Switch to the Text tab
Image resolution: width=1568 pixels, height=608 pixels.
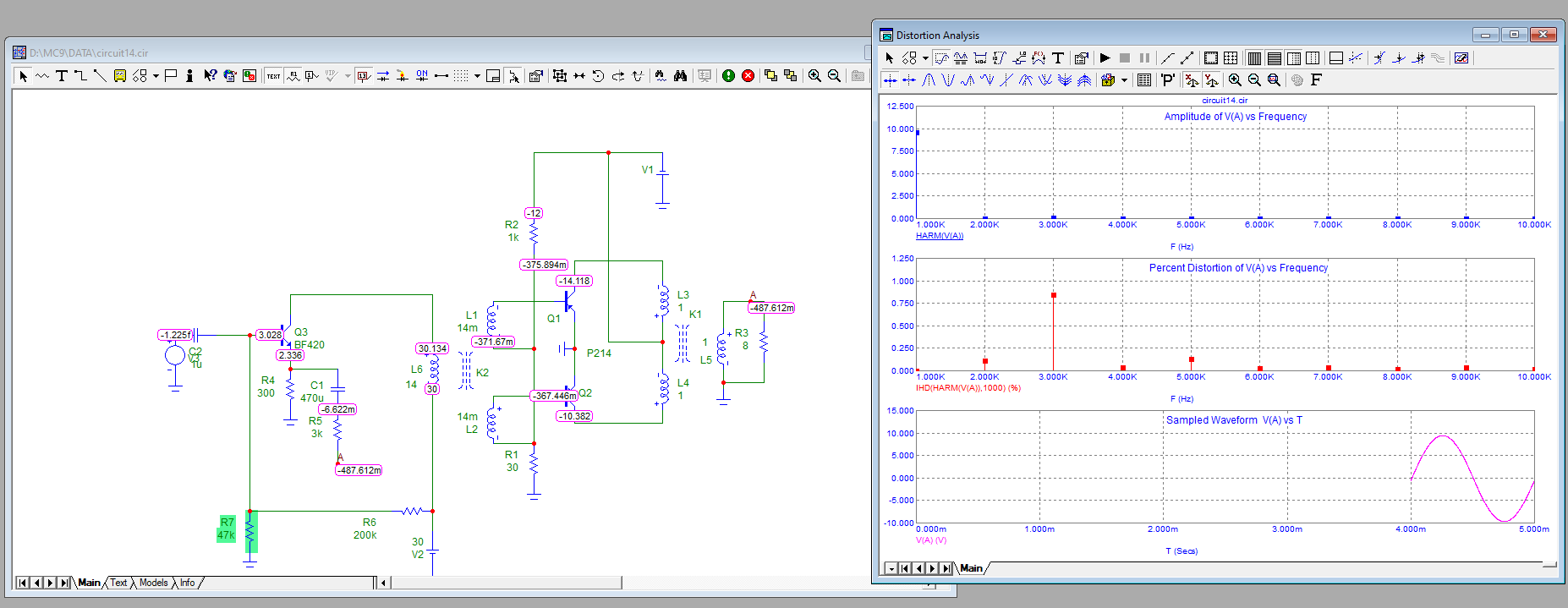118,583
